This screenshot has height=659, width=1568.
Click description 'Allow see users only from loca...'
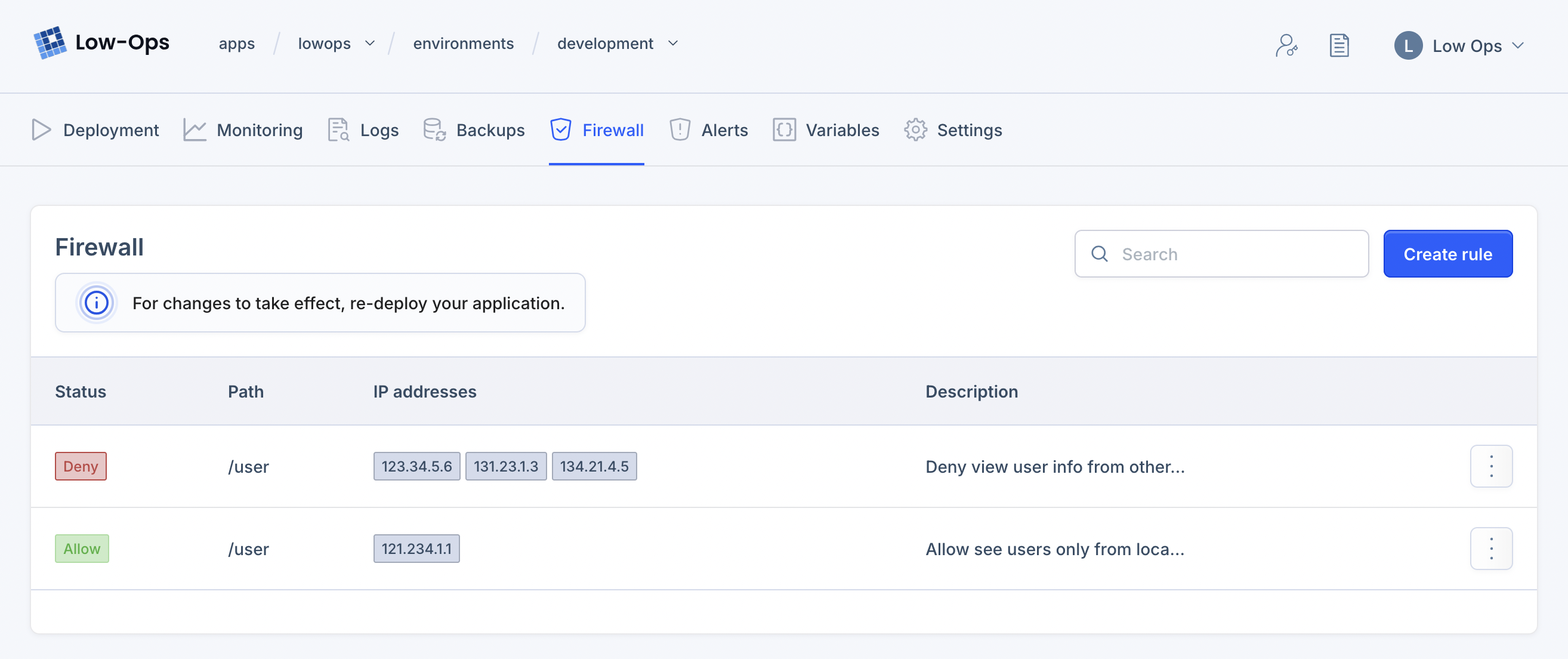tap(1055, 549)
